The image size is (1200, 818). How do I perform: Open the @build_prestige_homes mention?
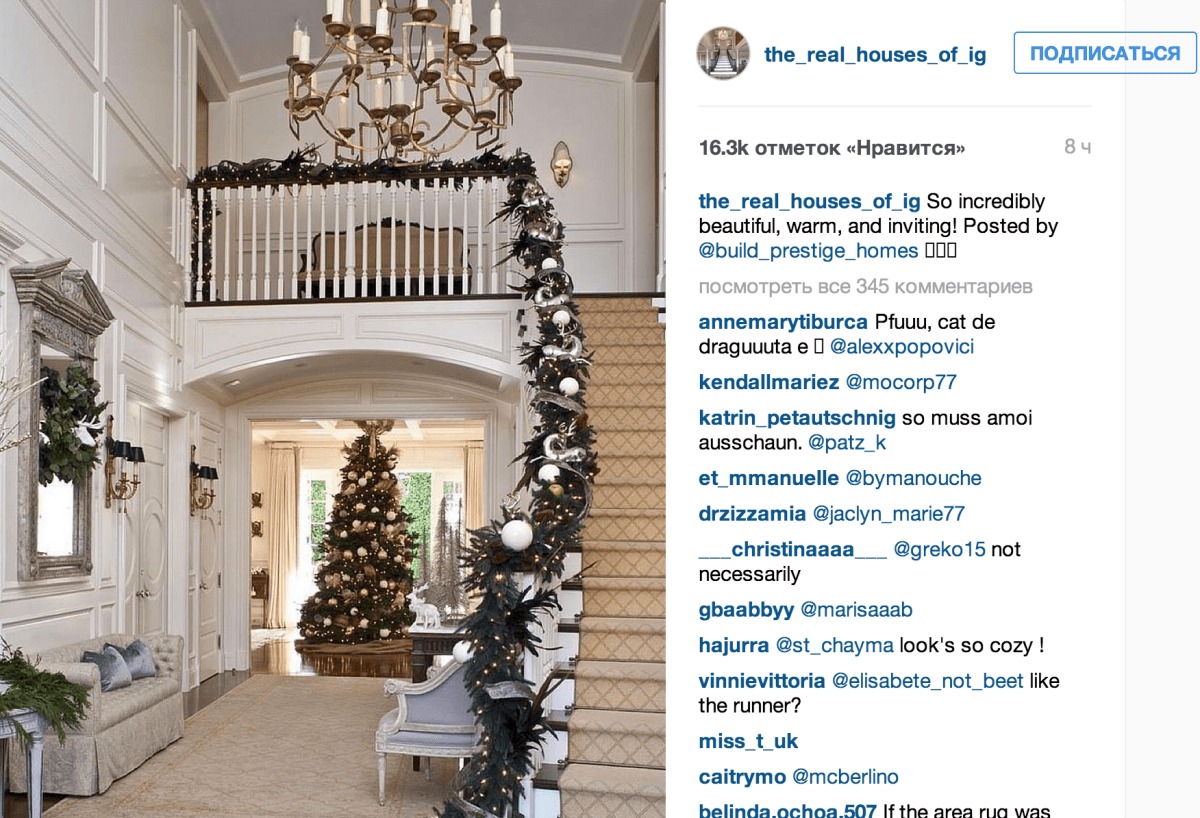point(808,251)
